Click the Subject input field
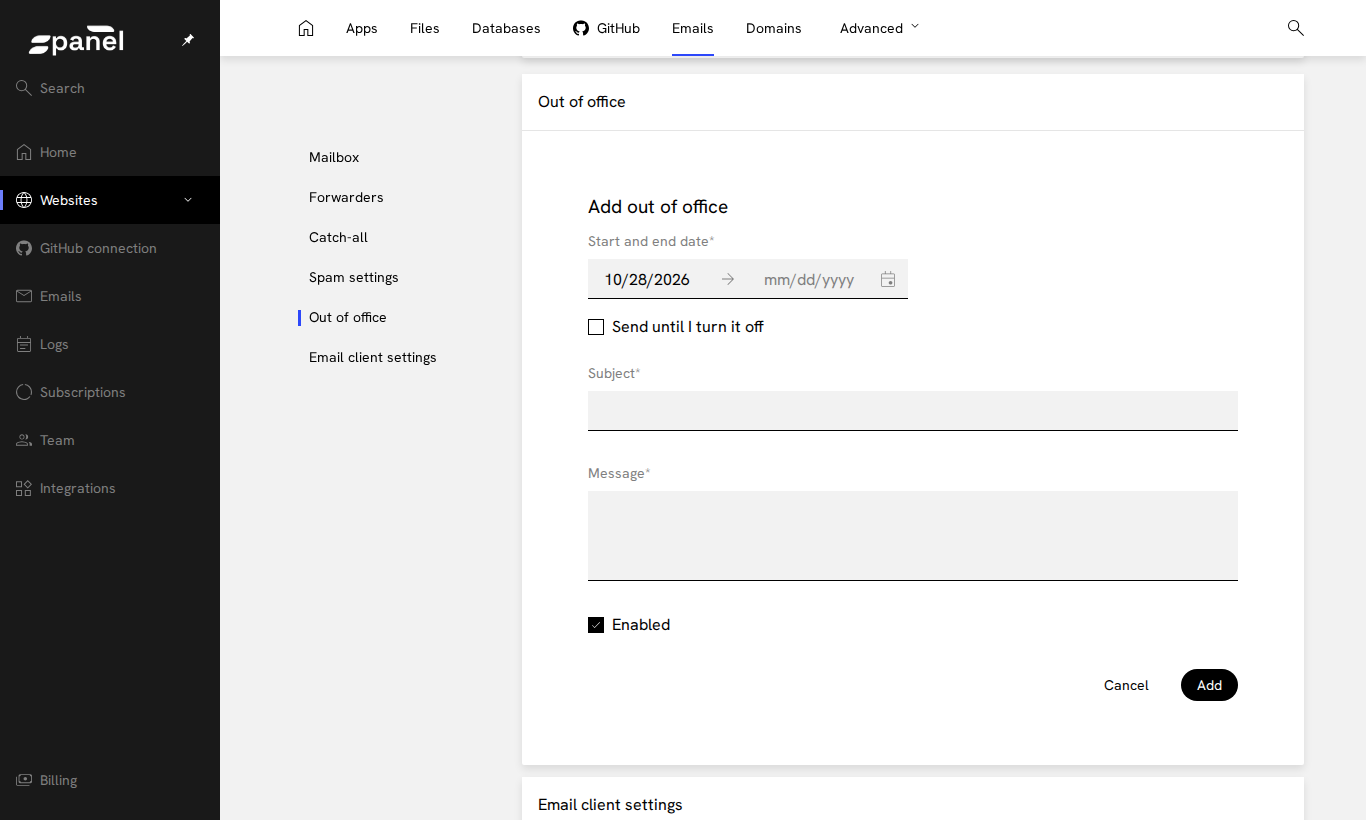This screenshot has width=1366, height=820. [913, 411]
